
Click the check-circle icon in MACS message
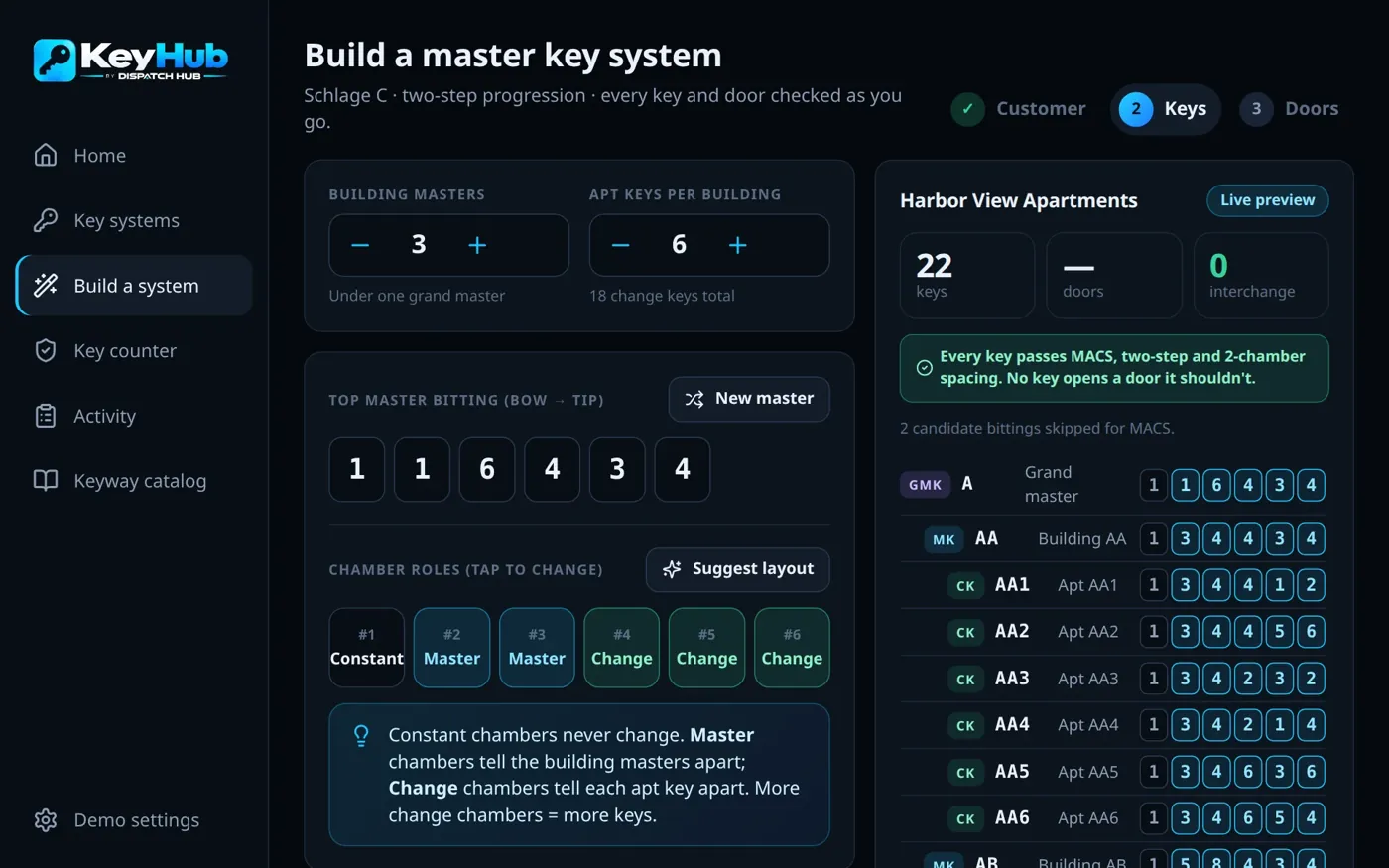(x=924, y=368)
